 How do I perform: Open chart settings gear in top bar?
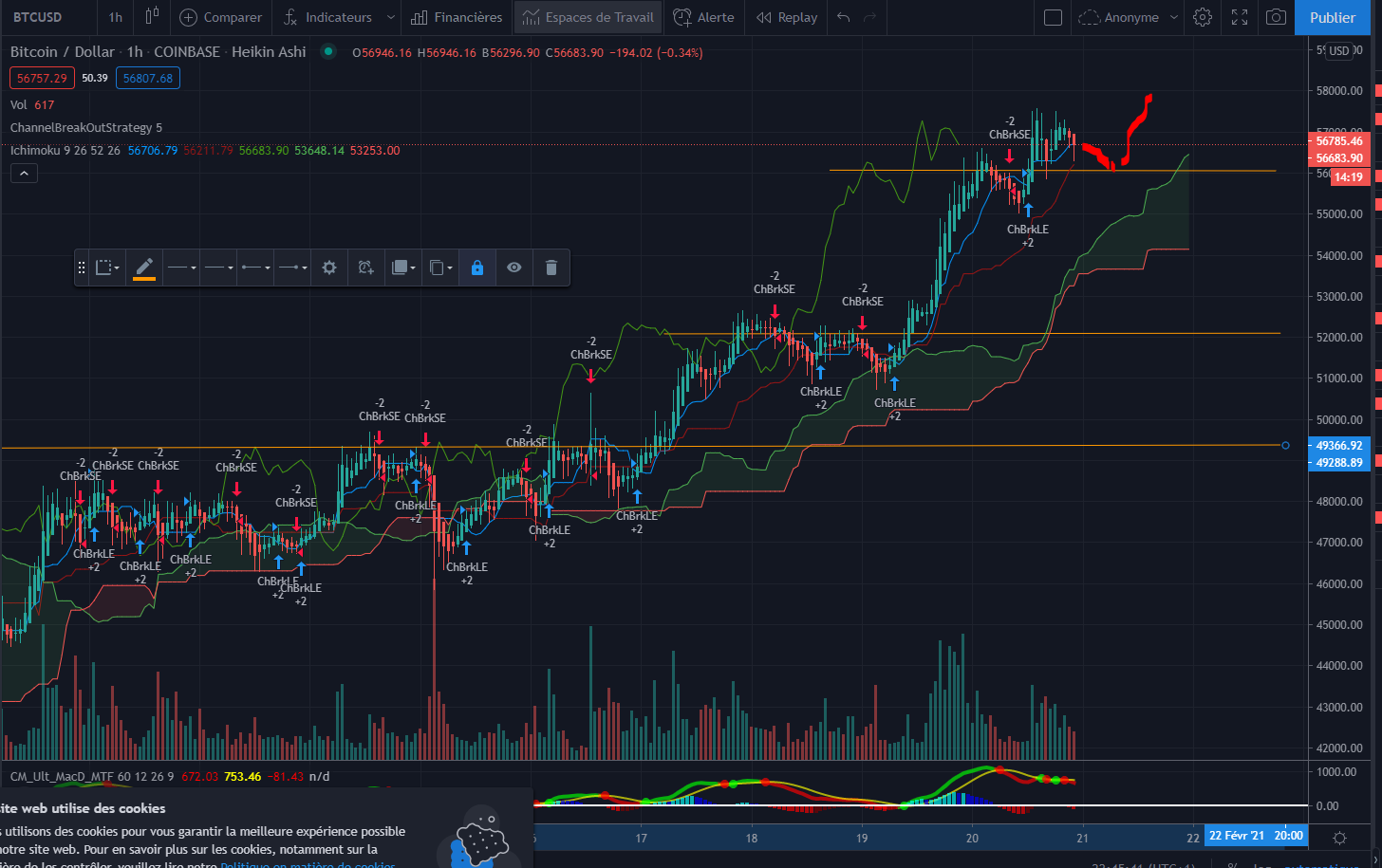(1203, 17)
